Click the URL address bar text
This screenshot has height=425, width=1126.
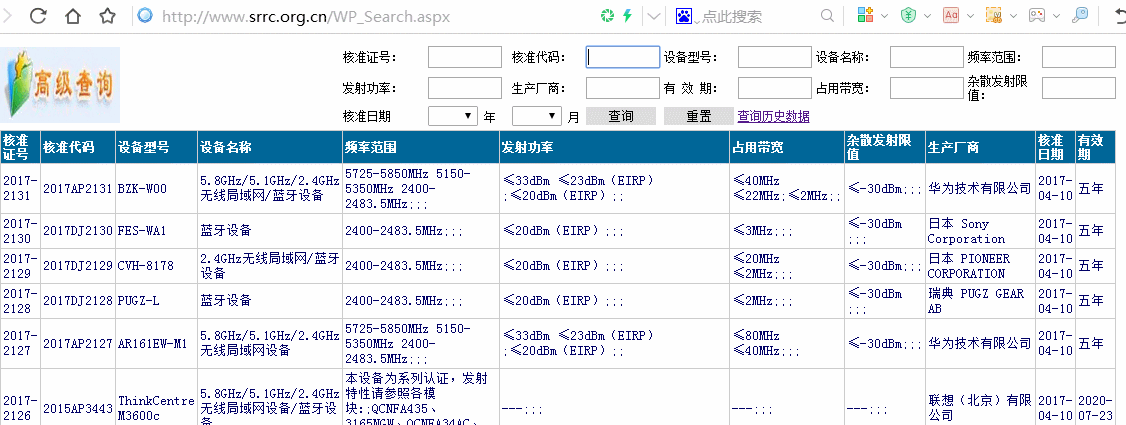pyautogui.click(x=306, y=16)
